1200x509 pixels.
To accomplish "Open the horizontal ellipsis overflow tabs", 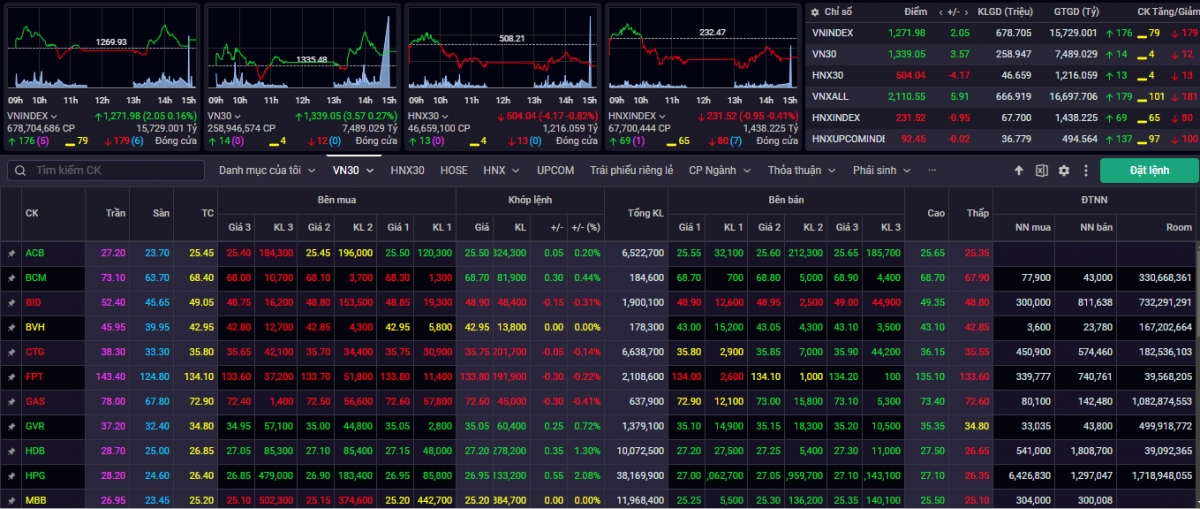I will (932, 170).
